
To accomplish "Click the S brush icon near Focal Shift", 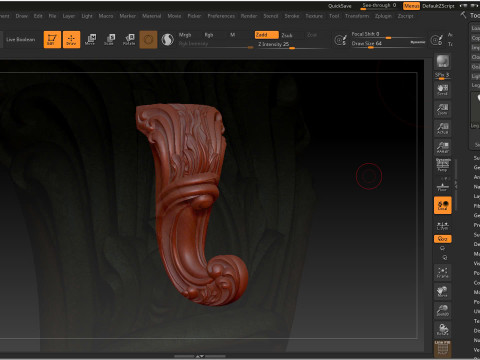I will (x=340, y=40).
